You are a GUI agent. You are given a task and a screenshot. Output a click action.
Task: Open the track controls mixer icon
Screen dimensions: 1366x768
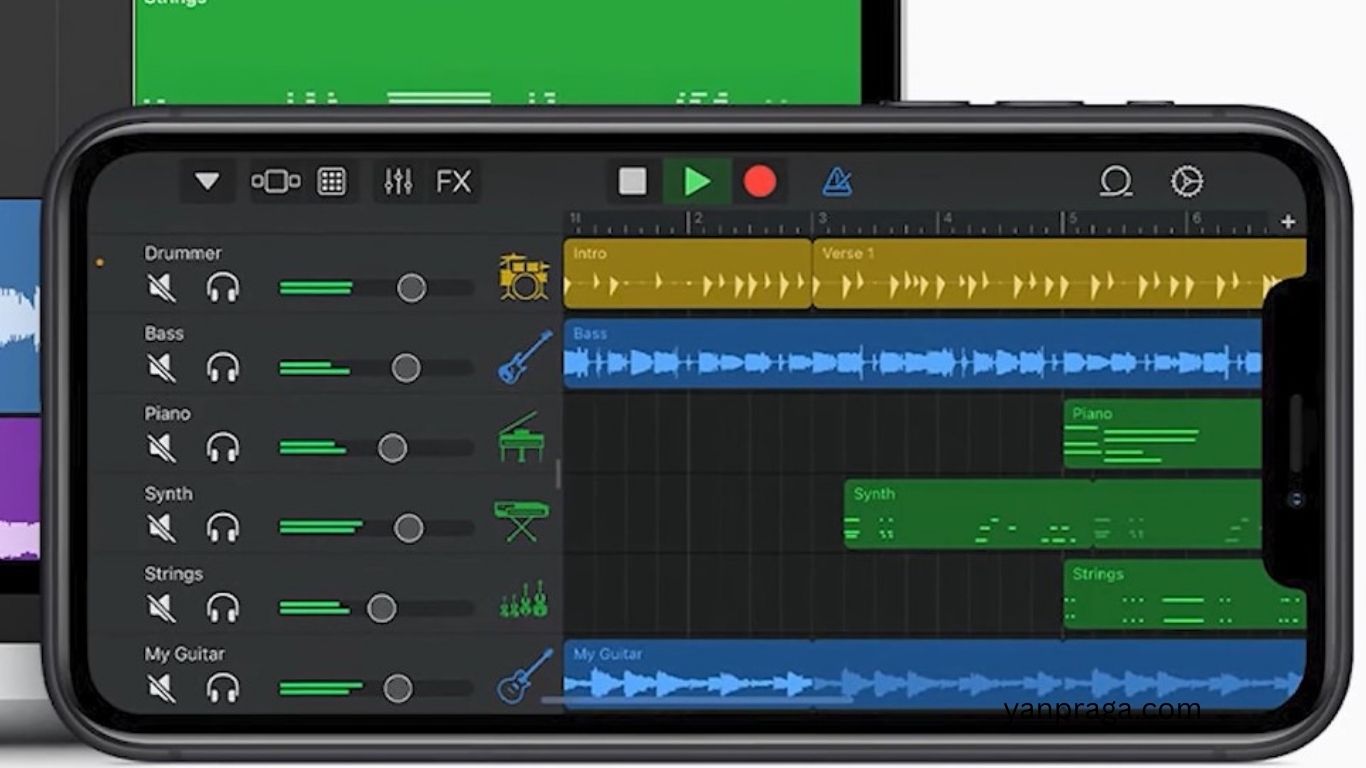(398, 182)
